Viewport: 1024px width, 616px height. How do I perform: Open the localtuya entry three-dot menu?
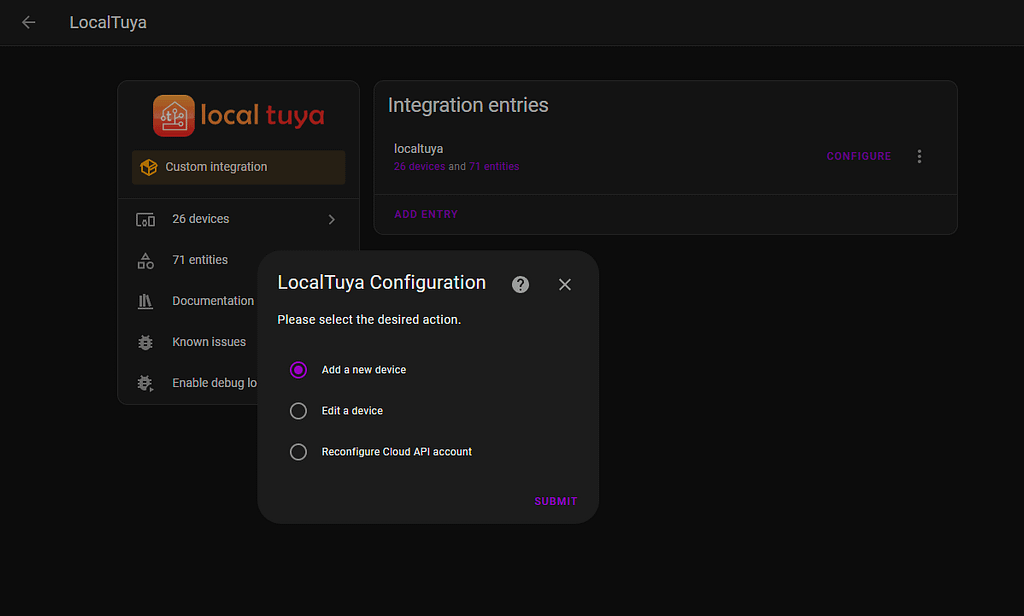pyautogui.click(x=920, y=156)
